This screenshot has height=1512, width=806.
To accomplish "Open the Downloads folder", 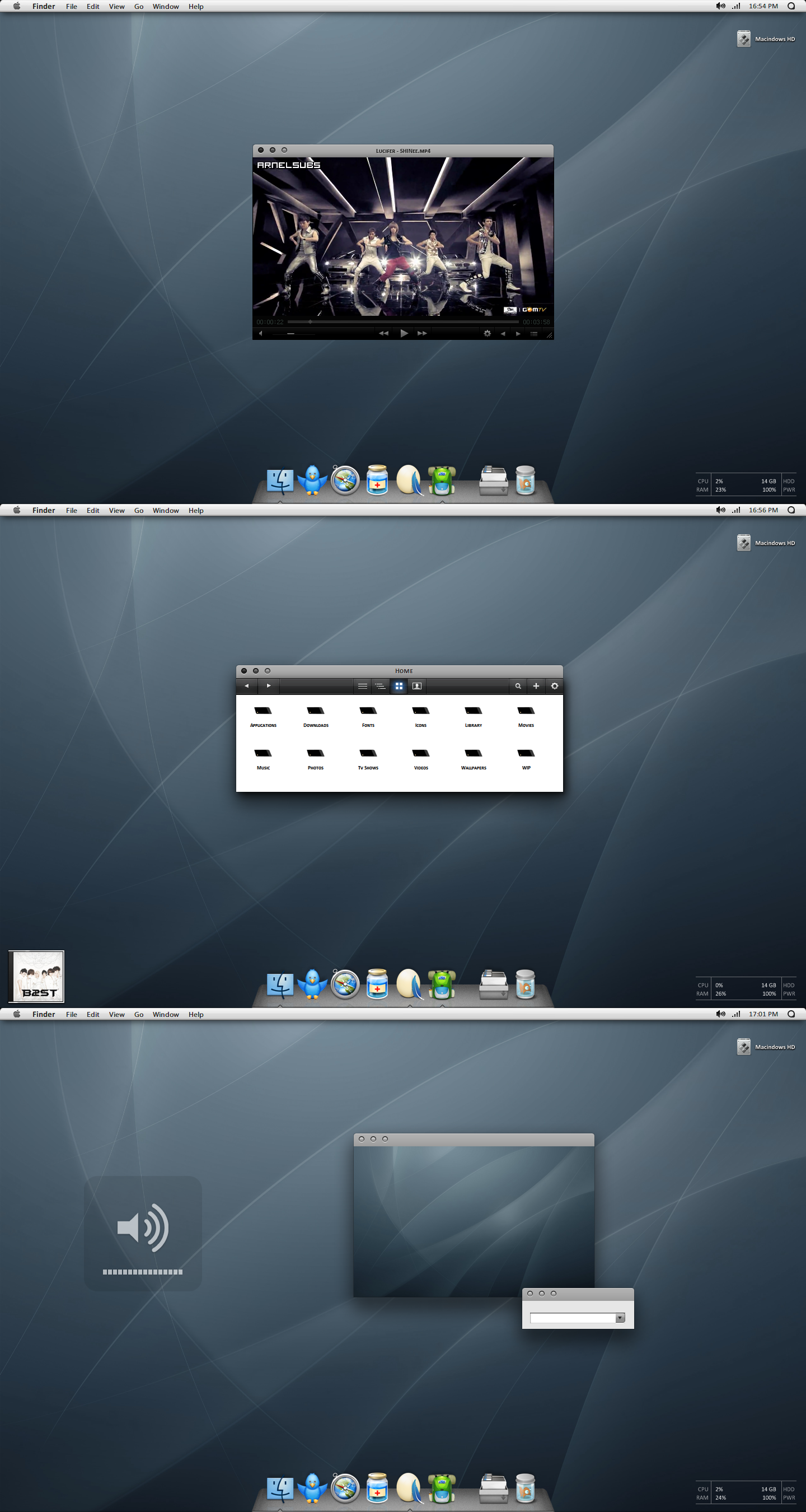I will [x=316, y=716].
